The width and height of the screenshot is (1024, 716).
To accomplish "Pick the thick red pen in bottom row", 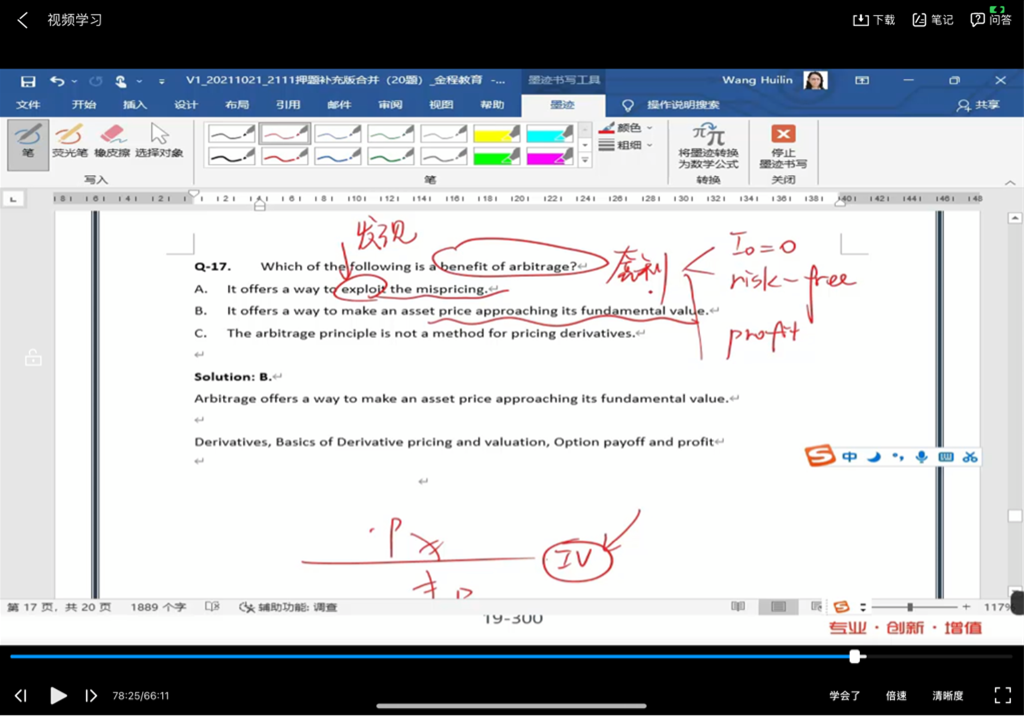I will (284, 156).
